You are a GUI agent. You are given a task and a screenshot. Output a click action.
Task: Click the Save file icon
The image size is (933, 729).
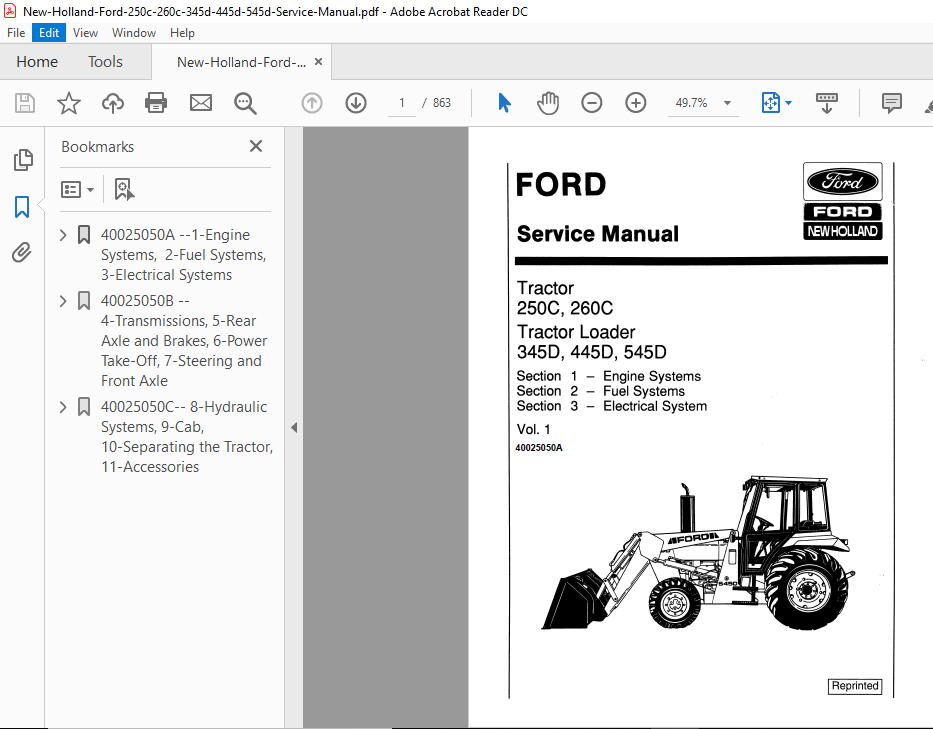(x=24, y=103)
